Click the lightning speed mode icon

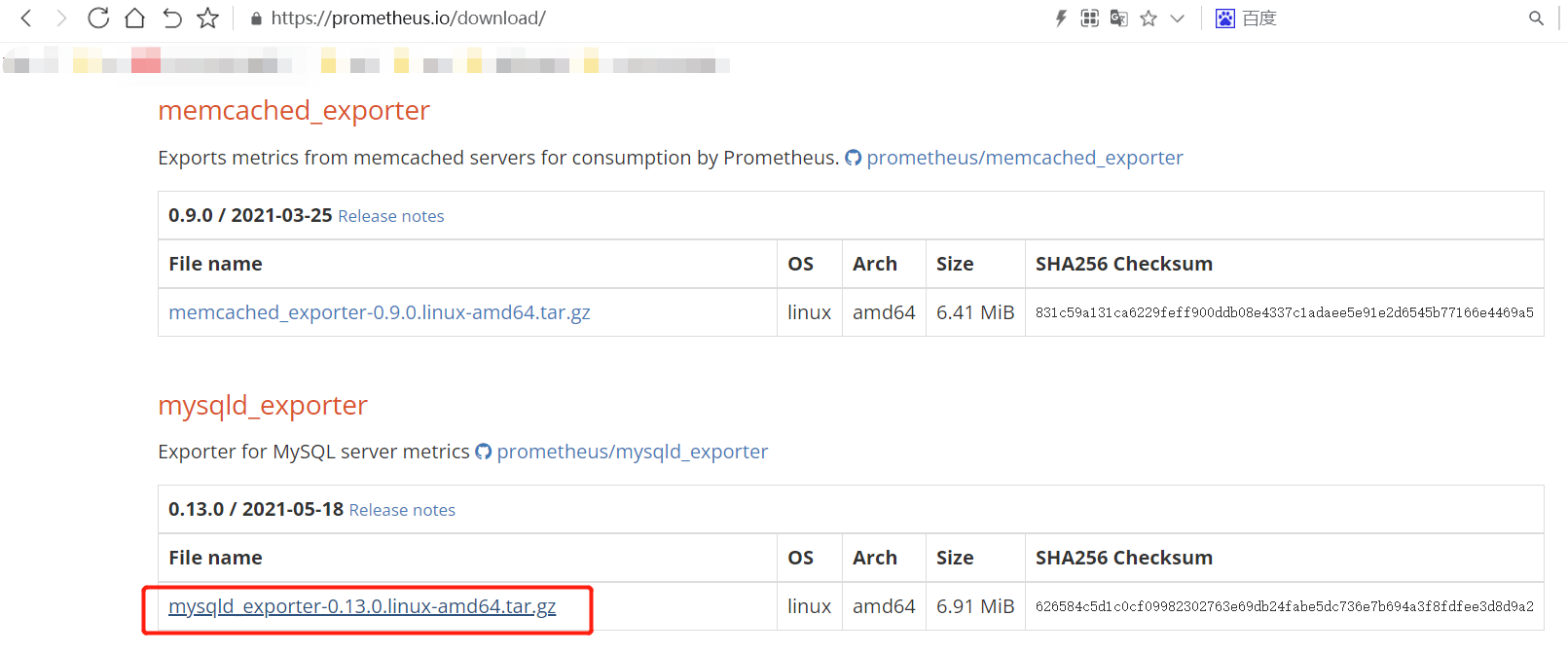(1061, 18)
